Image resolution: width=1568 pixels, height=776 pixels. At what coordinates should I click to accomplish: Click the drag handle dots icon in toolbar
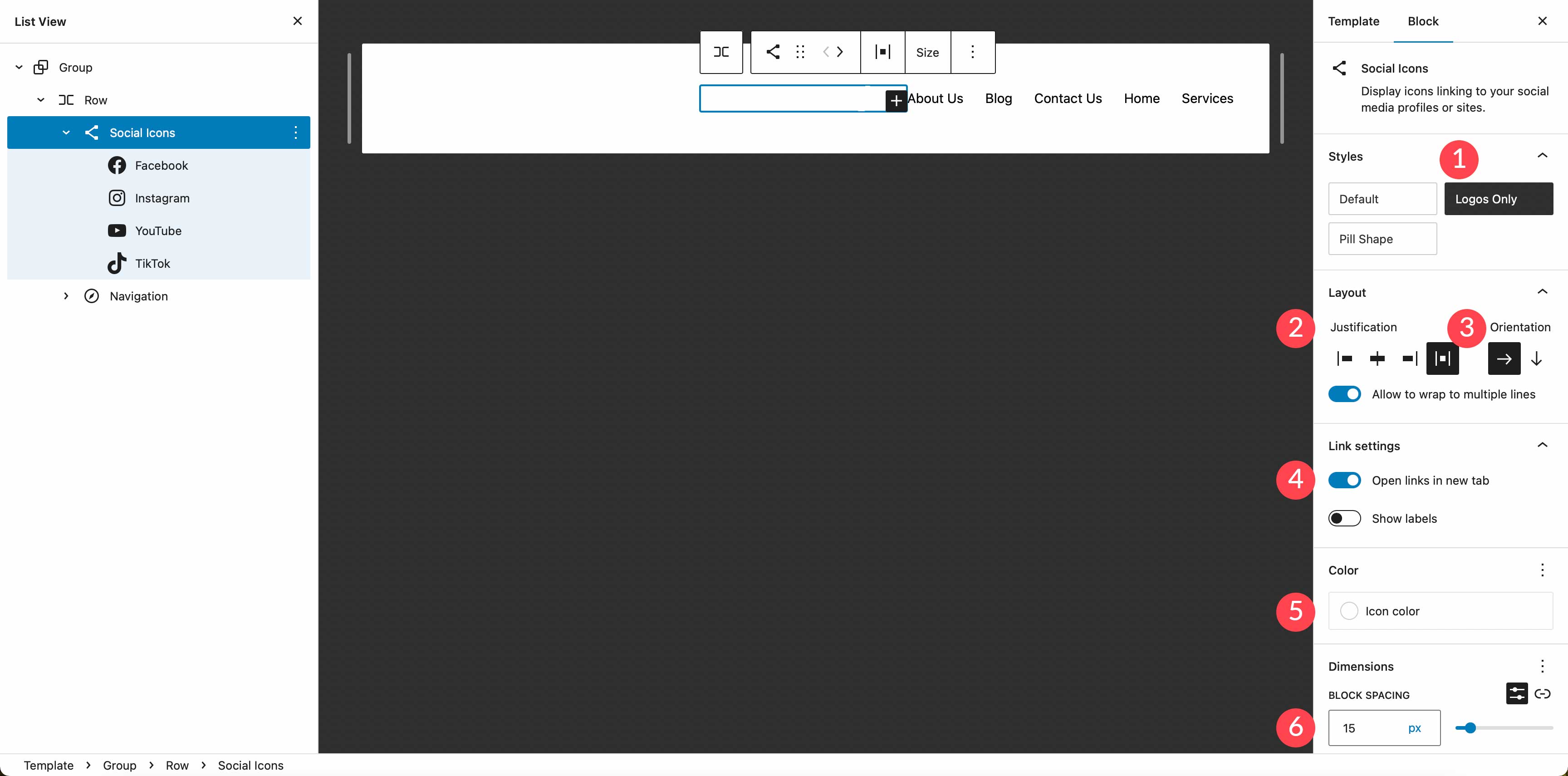[x=800, y=52]
